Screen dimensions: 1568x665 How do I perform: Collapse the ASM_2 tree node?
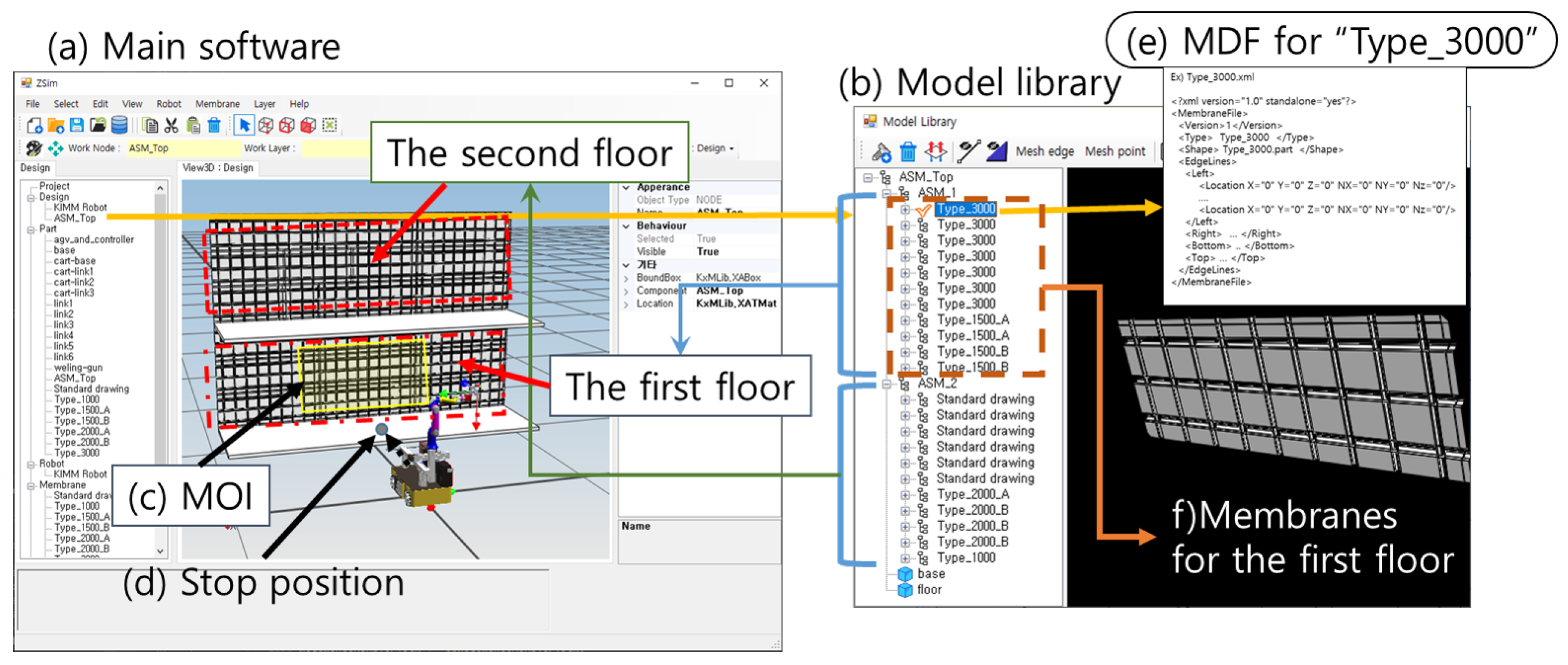pos(887,384)
